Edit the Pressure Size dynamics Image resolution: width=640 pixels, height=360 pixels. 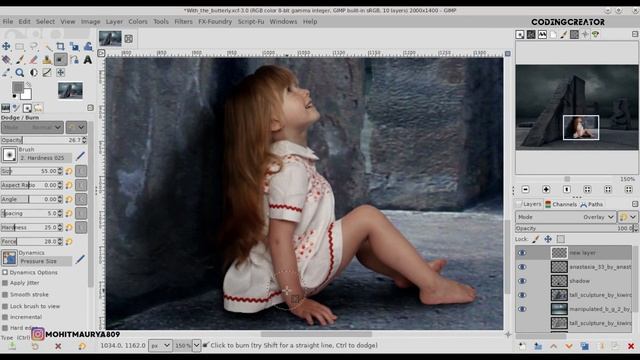click(x=80, y=259)
